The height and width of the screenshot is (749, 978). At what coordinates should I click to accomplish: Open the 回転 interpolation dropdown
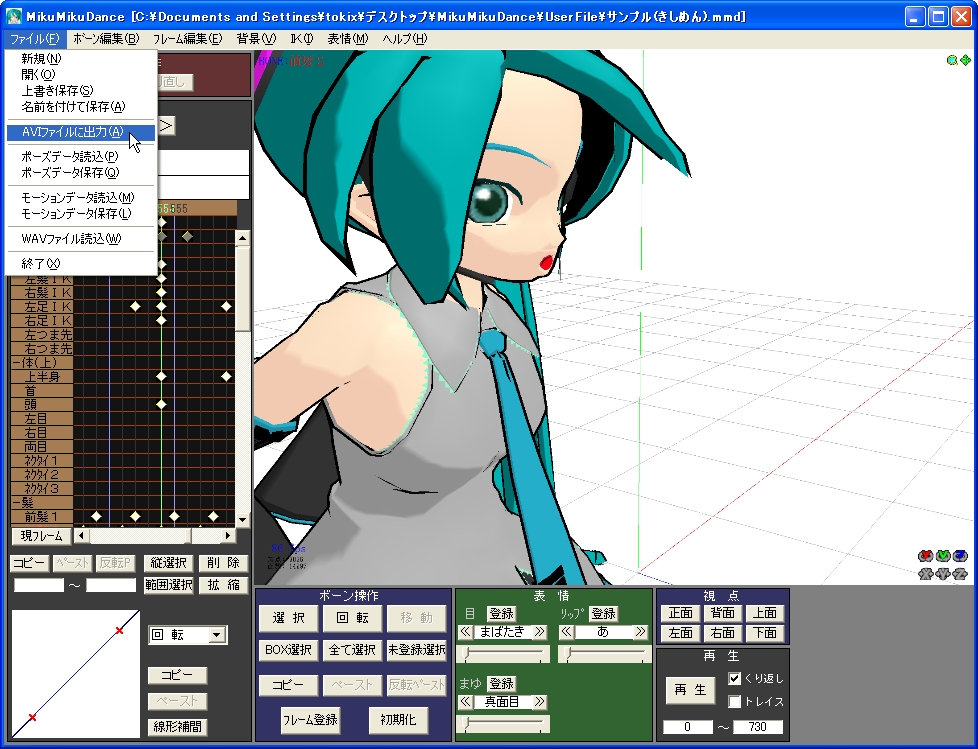216,635
